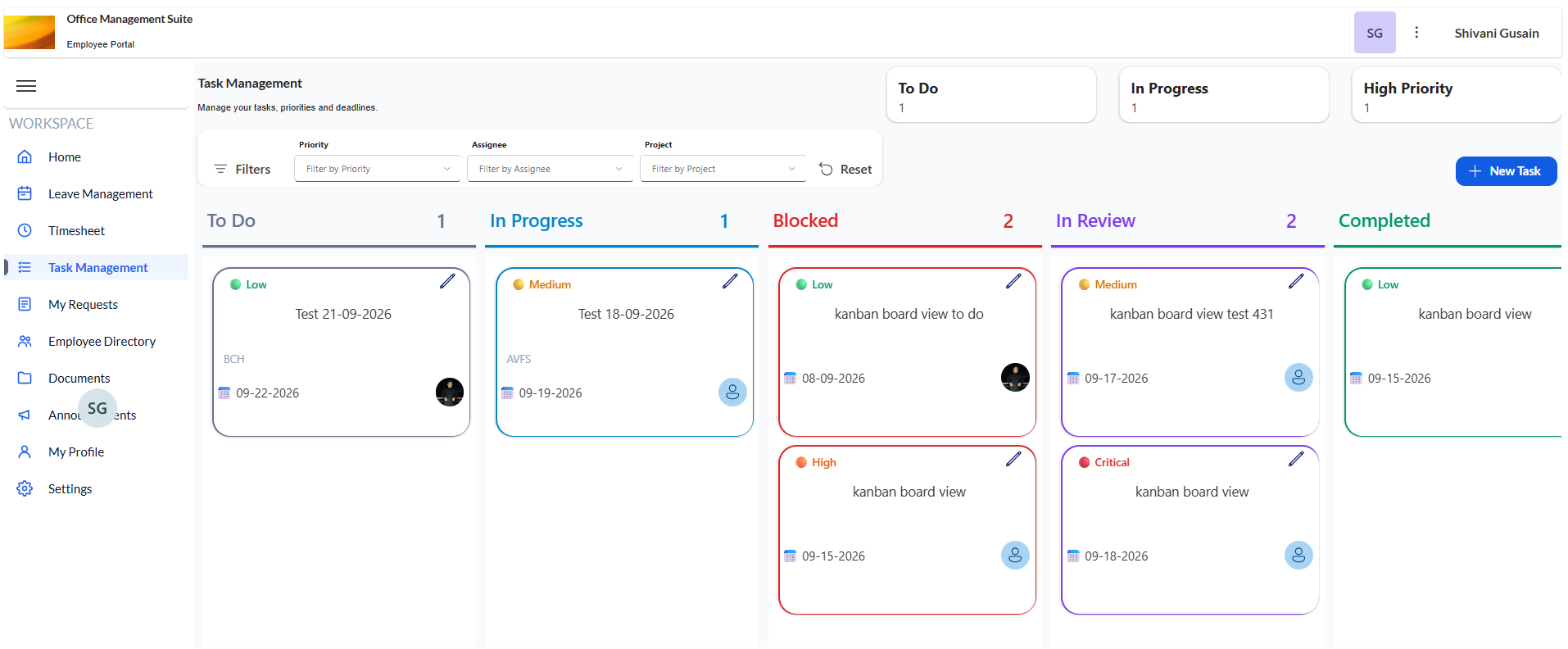The image size is (1568, 649).
Task: Click the Office Management Suite logo
Action: [x=29, y=33]
